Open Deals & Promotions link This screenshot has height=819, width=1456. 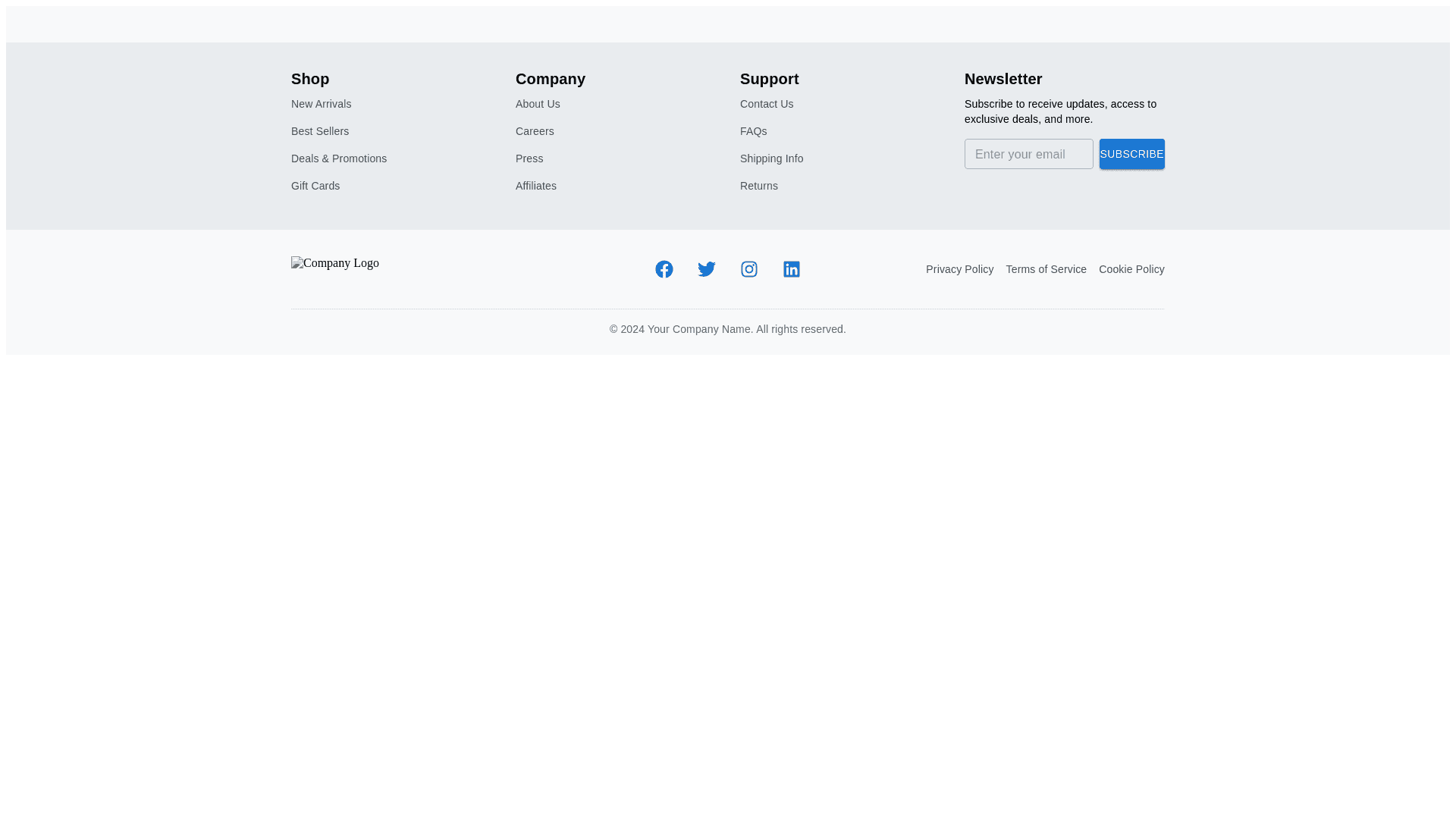click(x=339, y=158)
